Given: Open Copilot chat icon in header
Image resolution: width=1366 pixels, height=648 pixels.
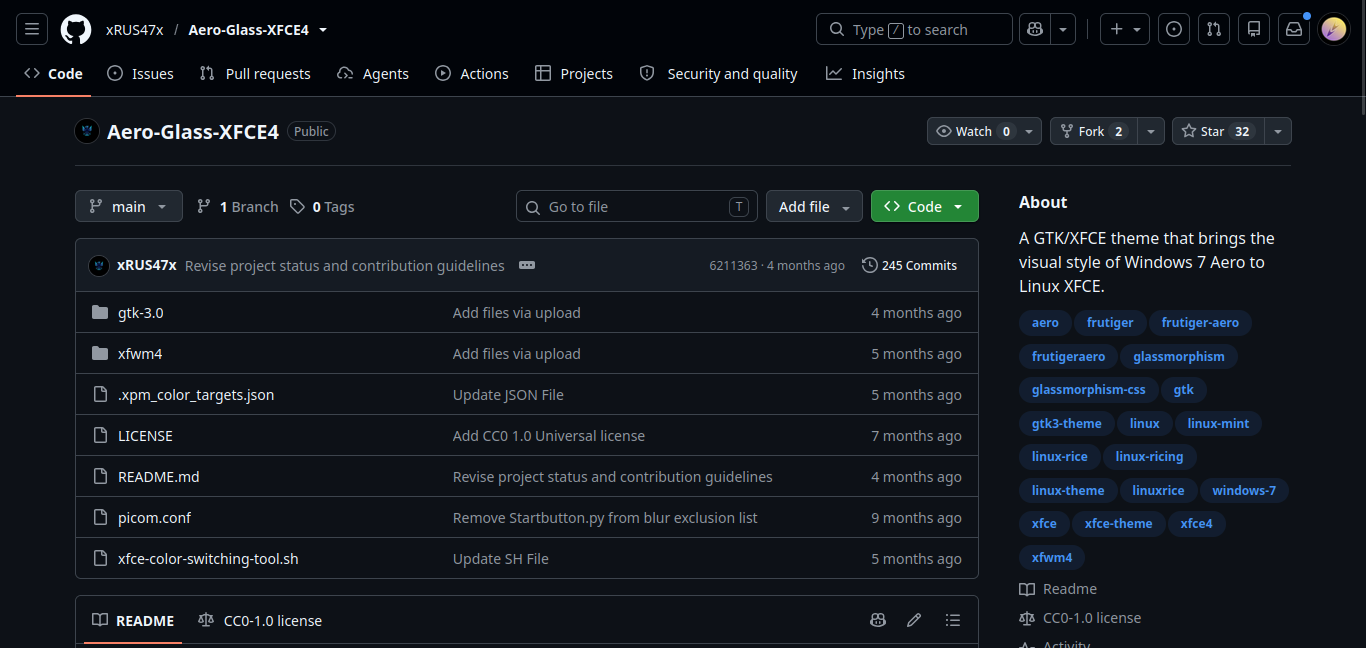Looking at the screenshot, I should tap(1034, 30).
